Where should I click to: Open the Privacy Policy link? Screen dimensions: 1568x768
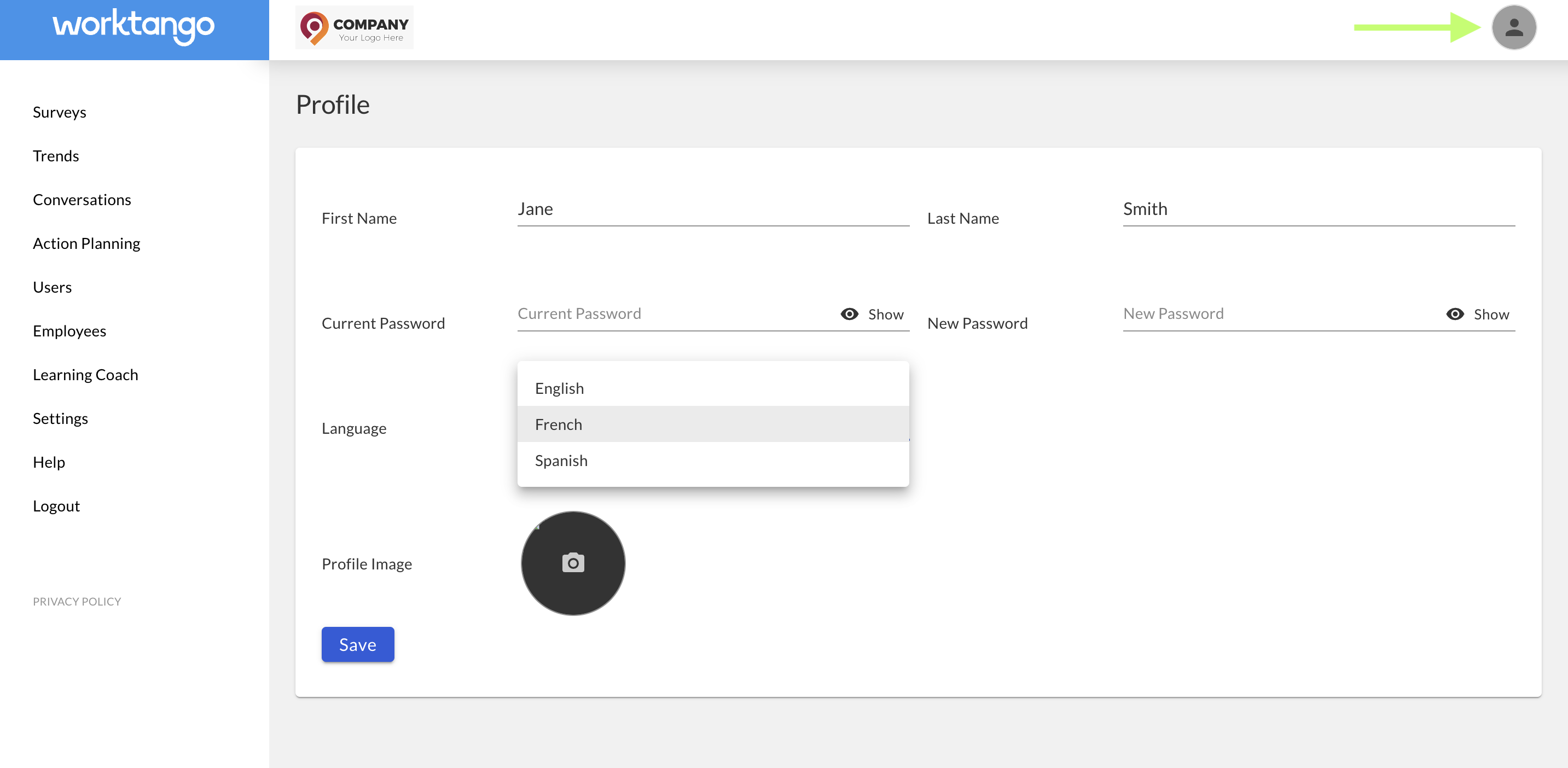[x=77, y=601]
